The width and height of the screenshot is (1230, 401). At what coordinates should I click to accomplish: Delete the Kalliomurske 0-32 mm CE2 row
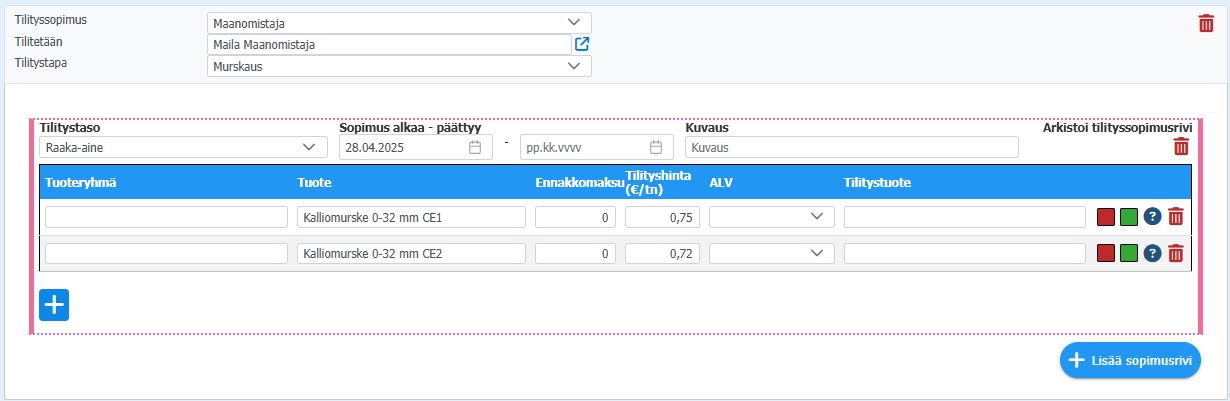tap(1176, 253)
